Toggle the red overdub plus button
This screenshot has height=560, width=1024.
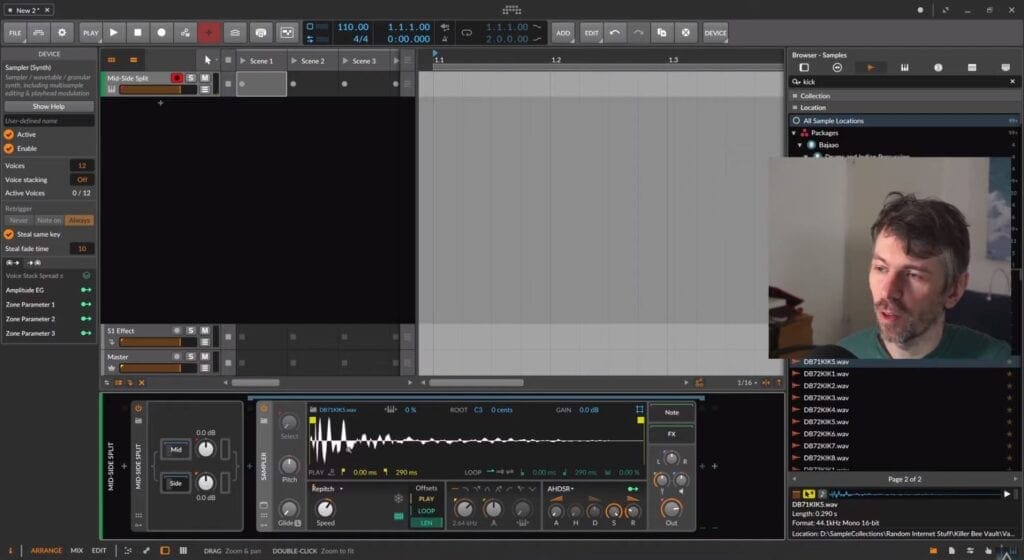tap(209, 33)
